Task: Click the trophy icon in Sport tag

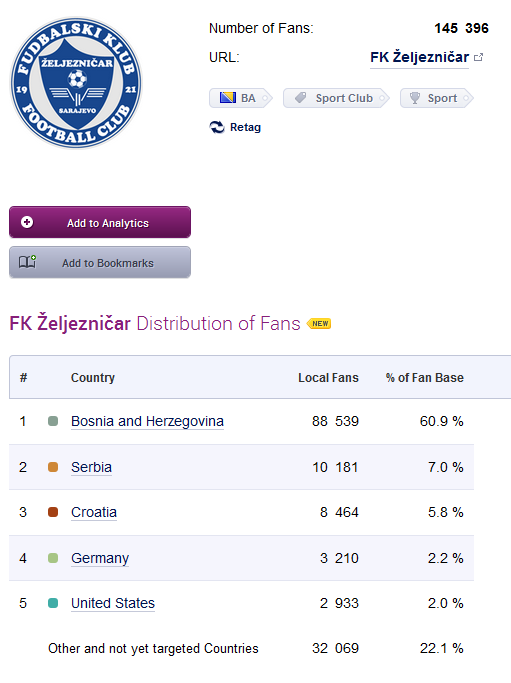Action: 415,98
